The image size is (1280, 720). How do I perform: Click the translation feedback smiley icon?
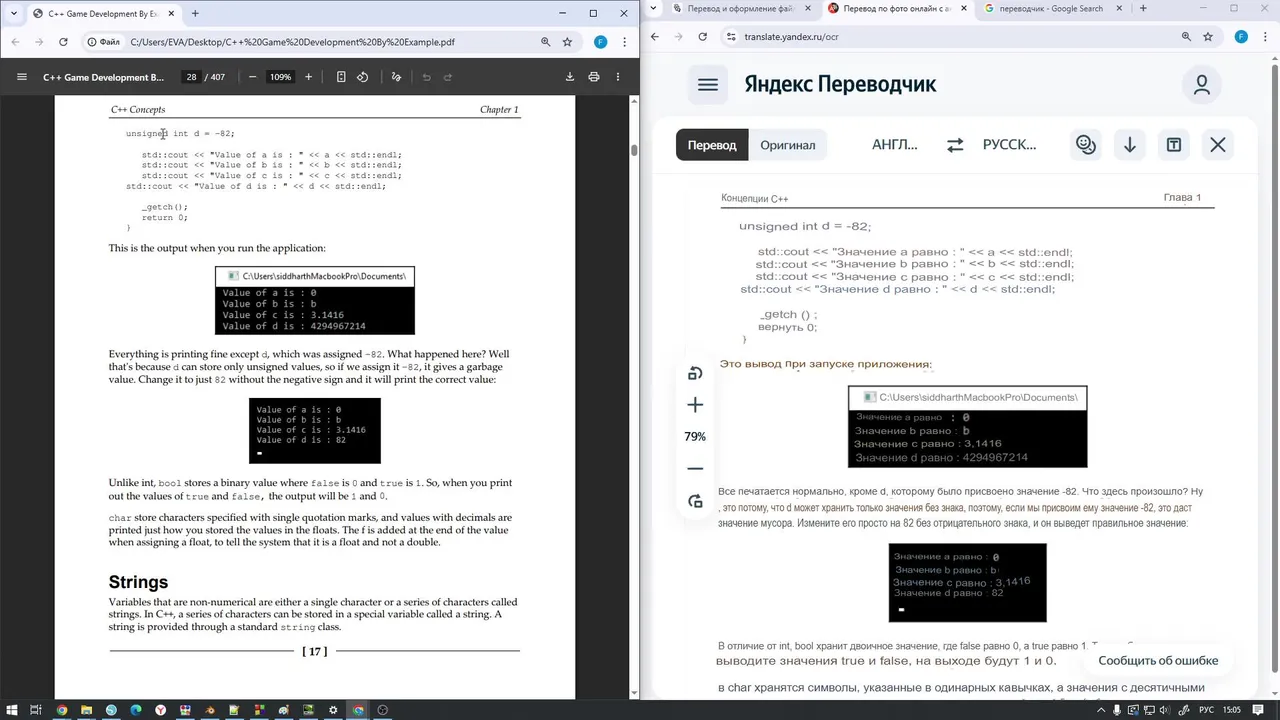1086,145
